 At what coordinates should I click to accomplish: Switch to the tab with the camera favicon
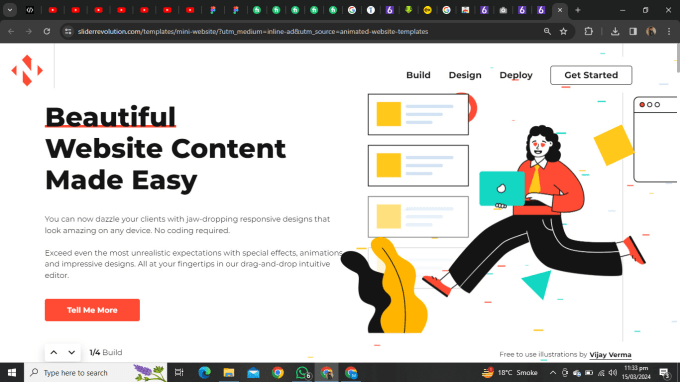point(503,10)
